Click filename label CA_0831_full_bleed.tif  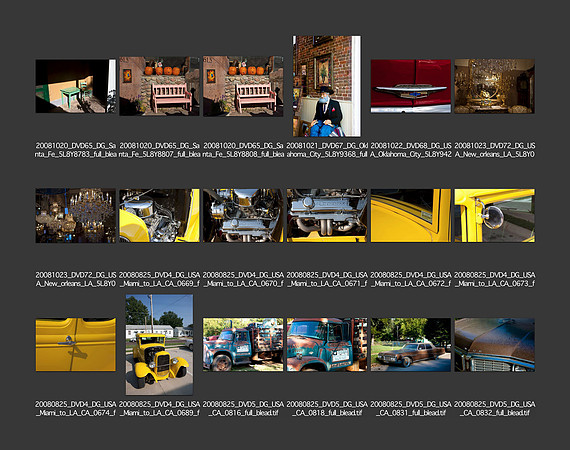tap(411, 408)
